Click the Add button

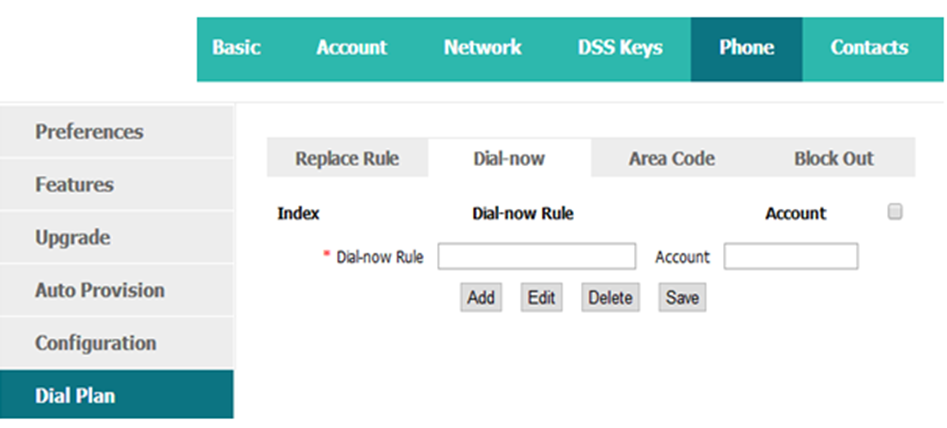(x=481, y=298)
